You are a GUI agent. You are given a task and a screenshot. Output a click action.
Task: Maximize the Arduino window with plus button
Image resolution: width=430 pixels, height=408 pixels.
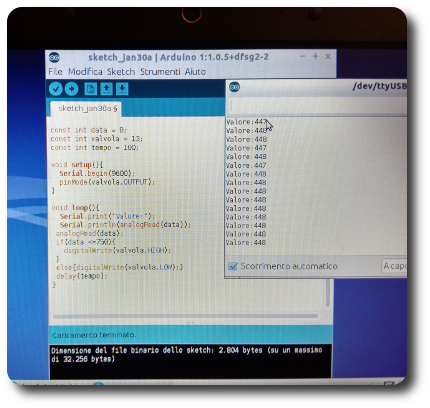[x=315, y=56]
